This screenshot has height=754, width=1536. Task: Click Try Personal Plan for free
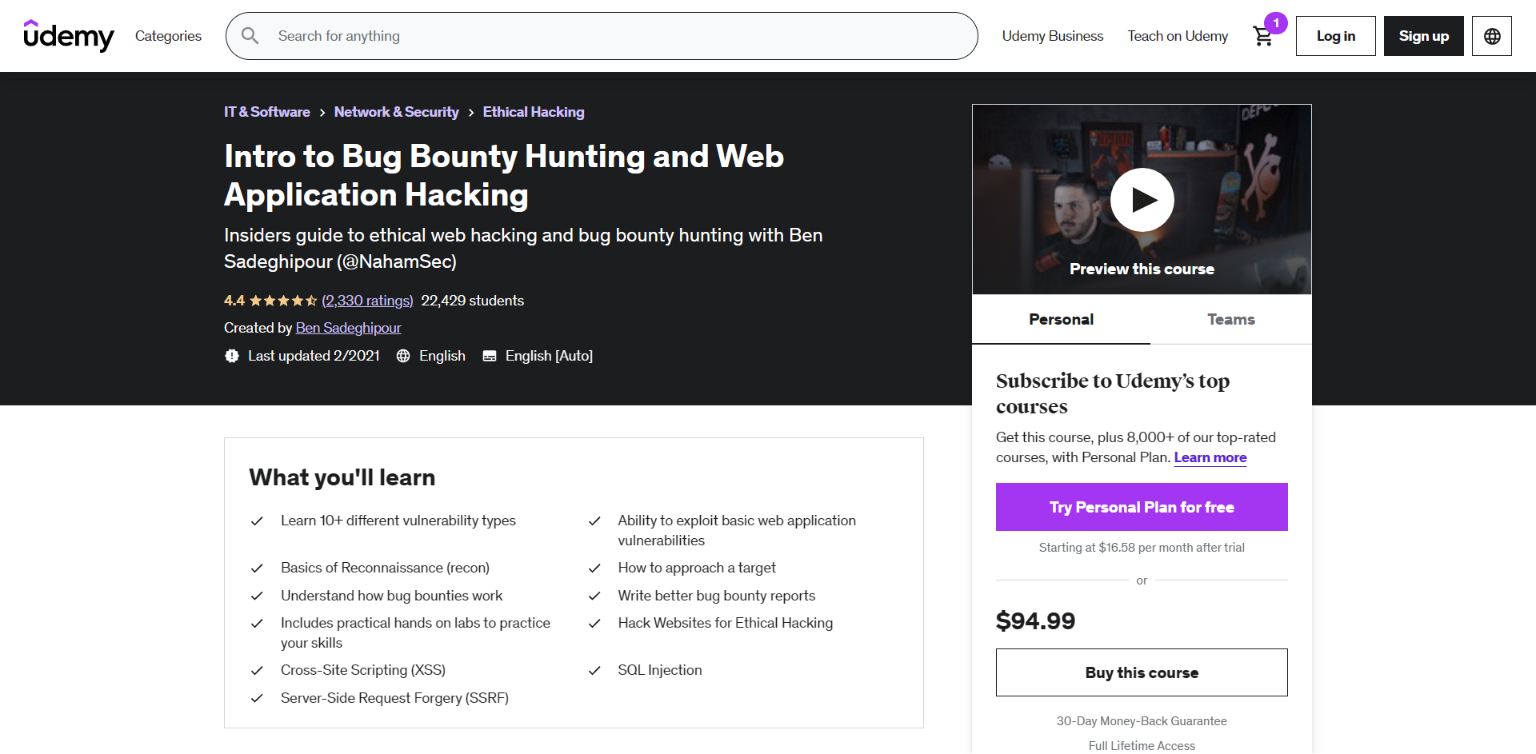(1141, 507)
